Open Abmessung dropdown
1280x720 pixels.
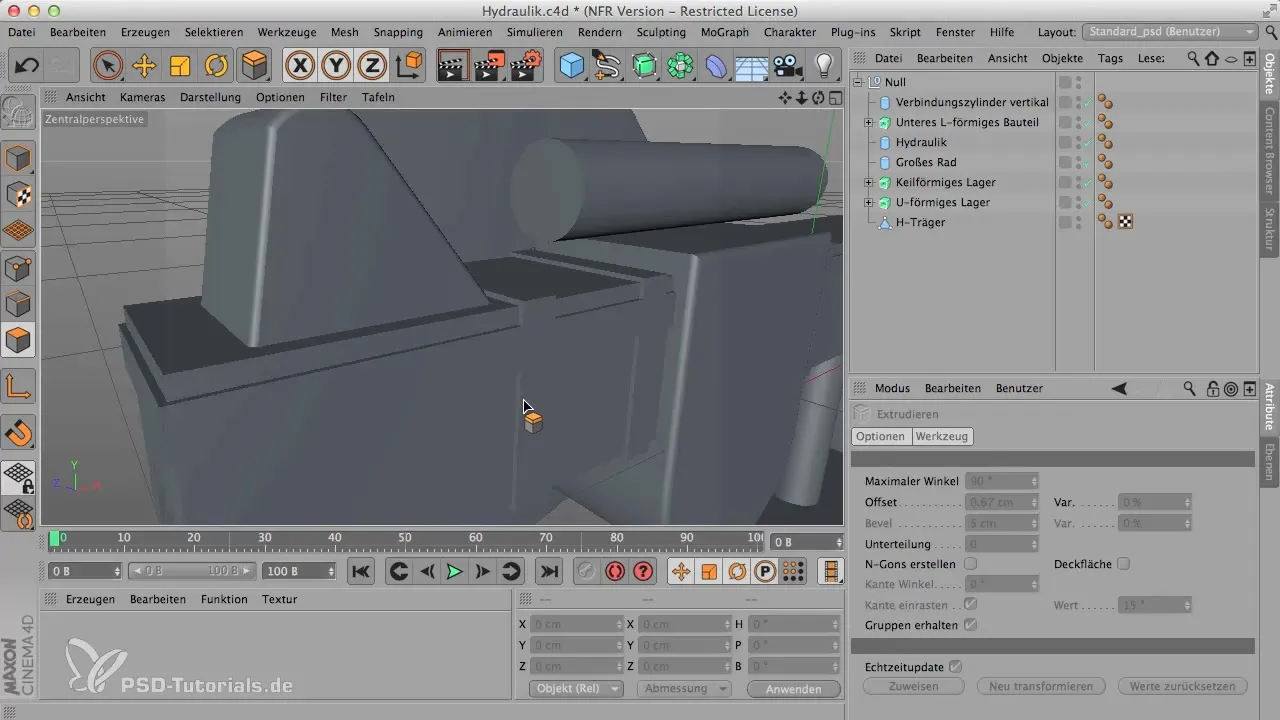pos(683,688)
